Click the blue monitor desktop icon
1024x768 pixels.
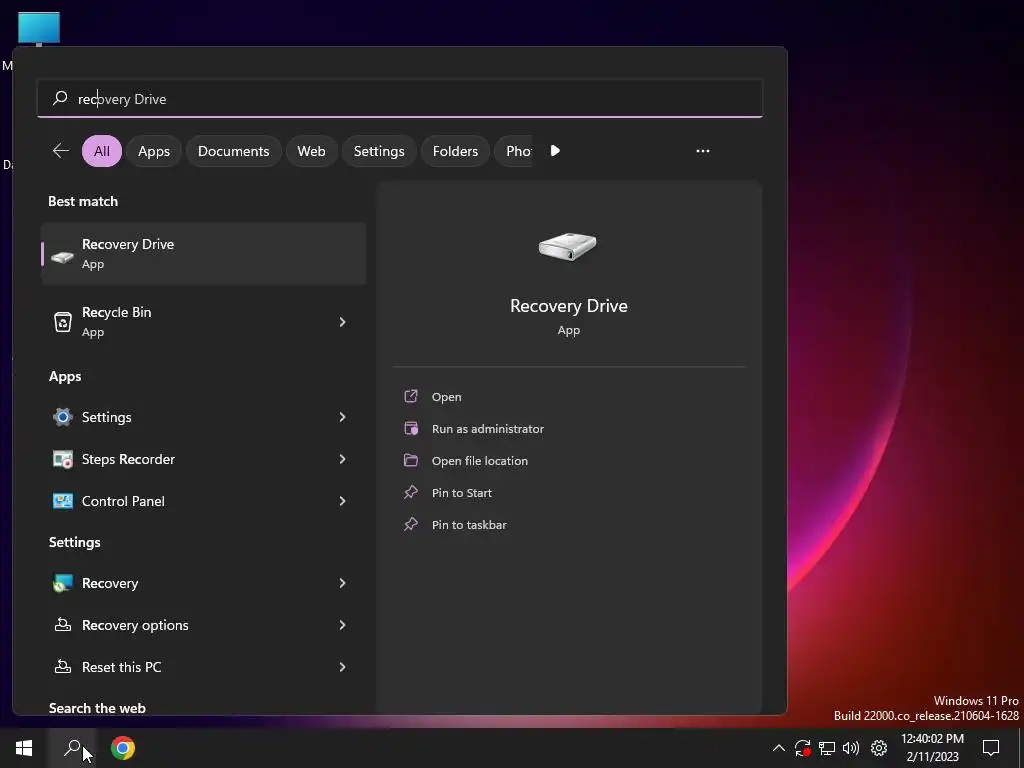pyautogui.click(x=39, y=29)
